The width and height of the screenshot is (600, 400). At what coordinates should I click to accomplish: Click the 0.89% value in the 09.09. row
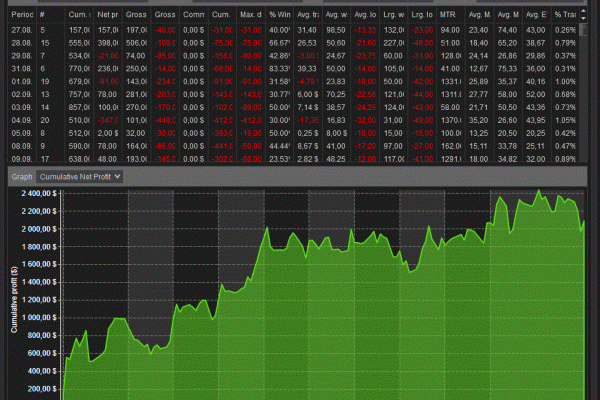(x=565, y=159)
